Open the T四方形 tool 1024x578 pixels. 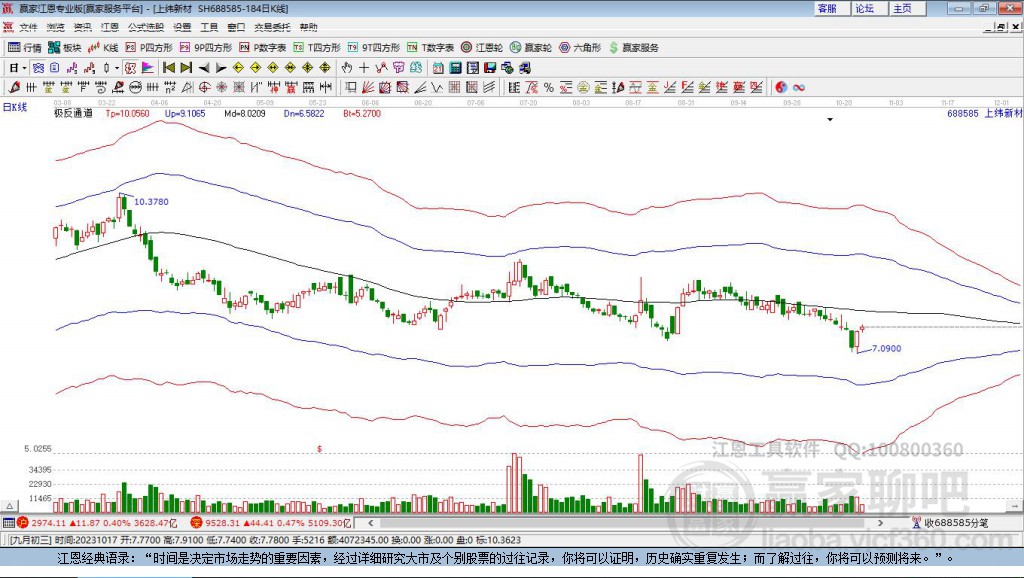pyautogui.click(x=317, y=48)
